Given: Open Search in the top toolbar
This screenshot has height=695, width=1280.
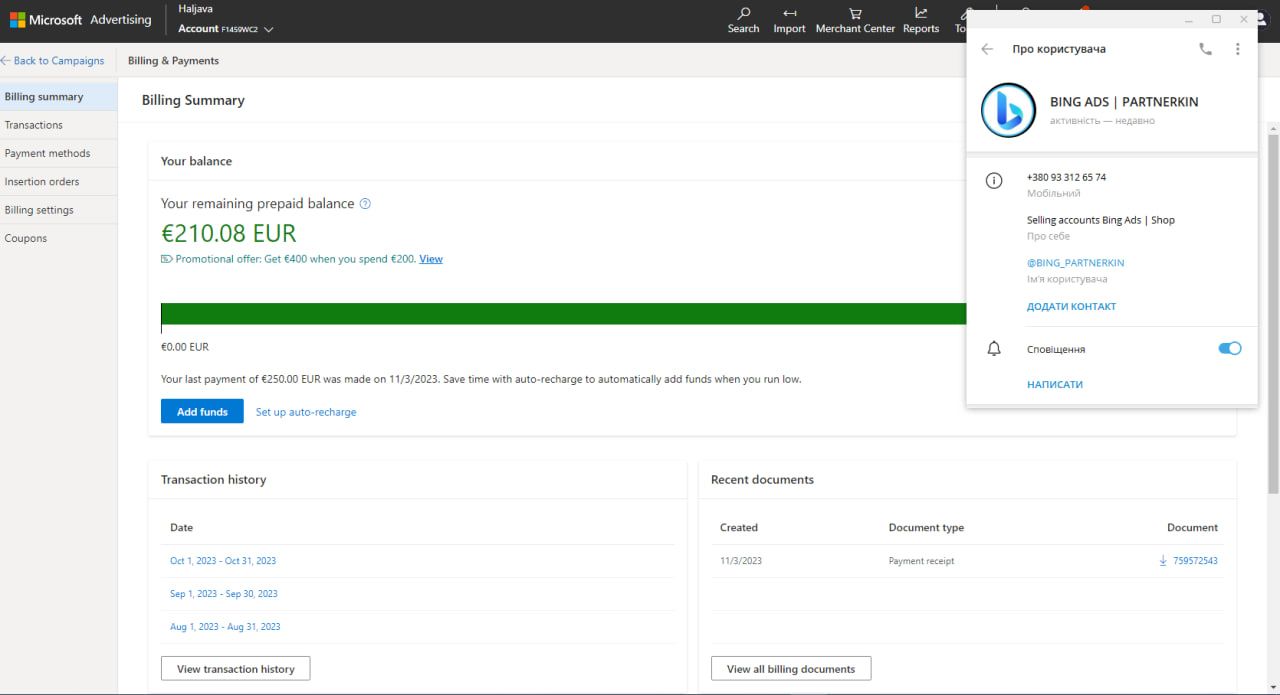Looking at the screenshot, I should (743, 20).
